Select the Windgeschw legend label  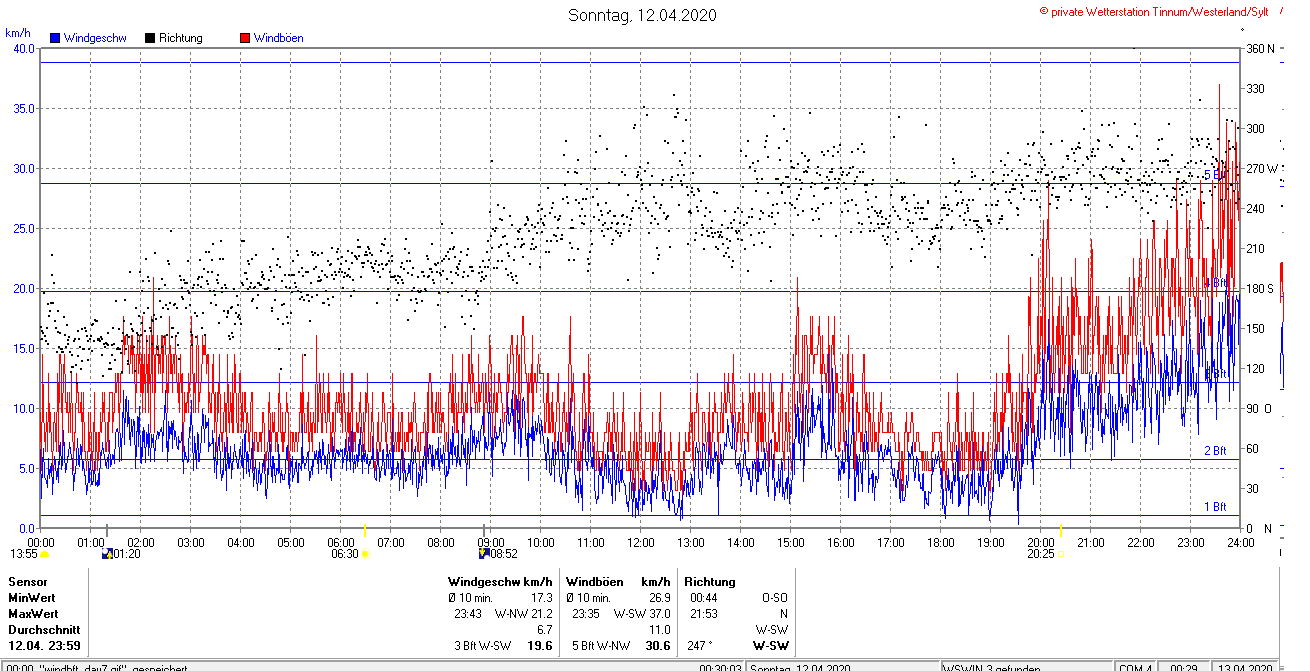tap(95, 38)
